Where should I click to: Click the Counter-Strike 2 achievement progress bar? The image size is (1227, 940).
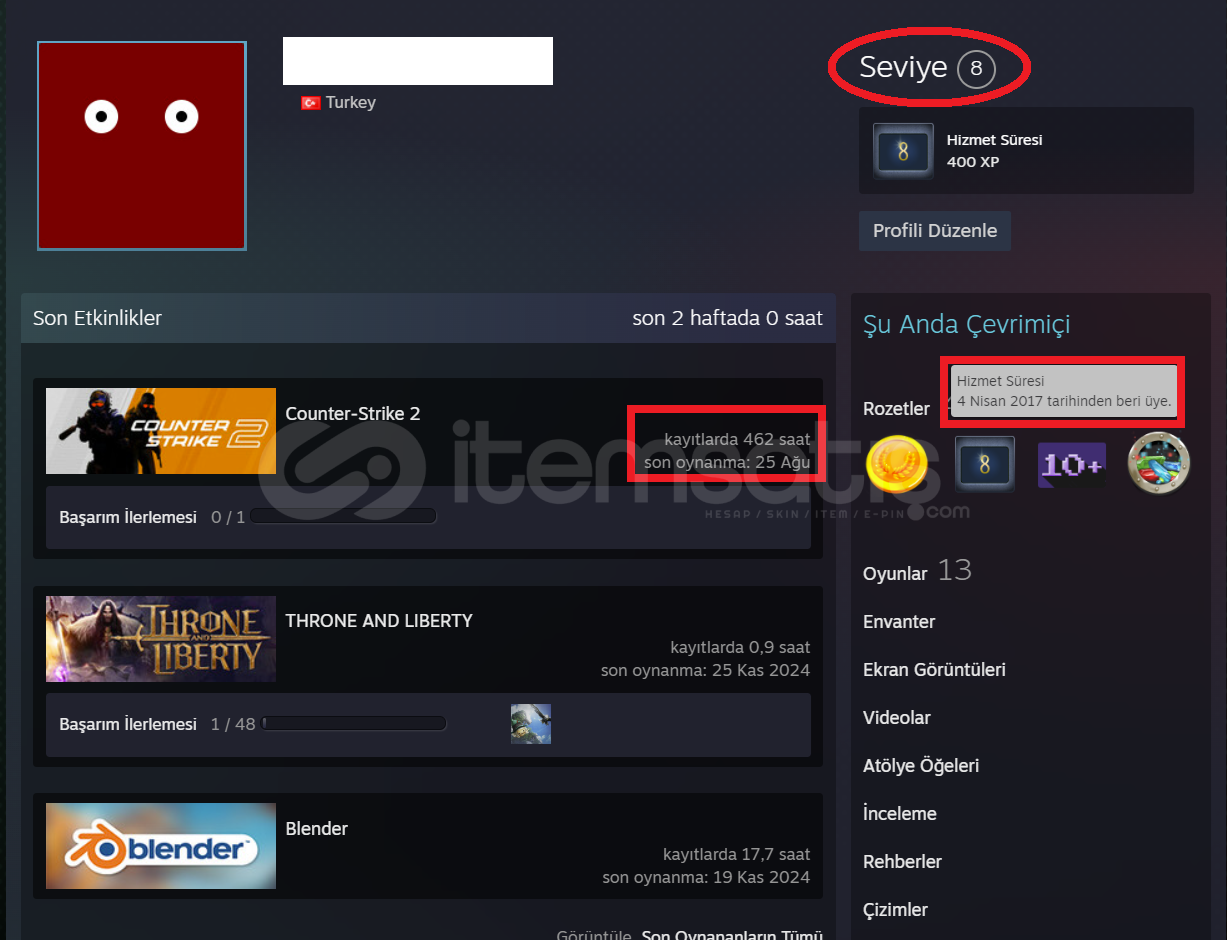[343, 517]
